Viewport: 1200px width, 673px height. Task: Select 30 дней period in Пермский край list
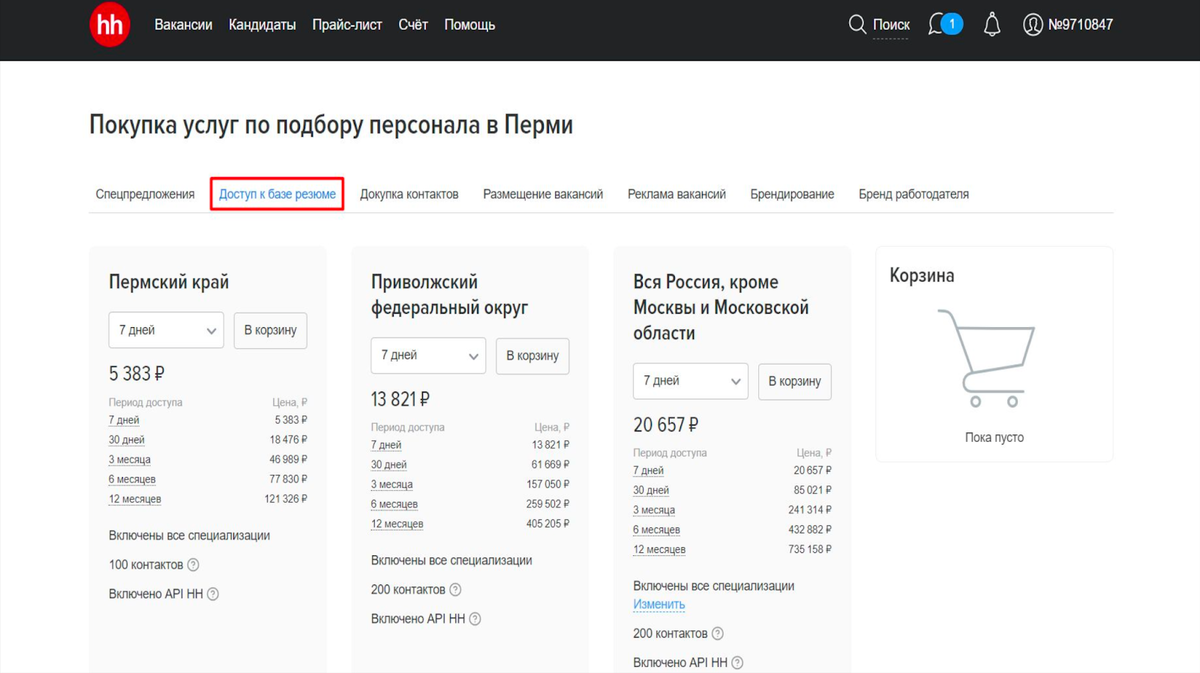[x=127, y=440]
